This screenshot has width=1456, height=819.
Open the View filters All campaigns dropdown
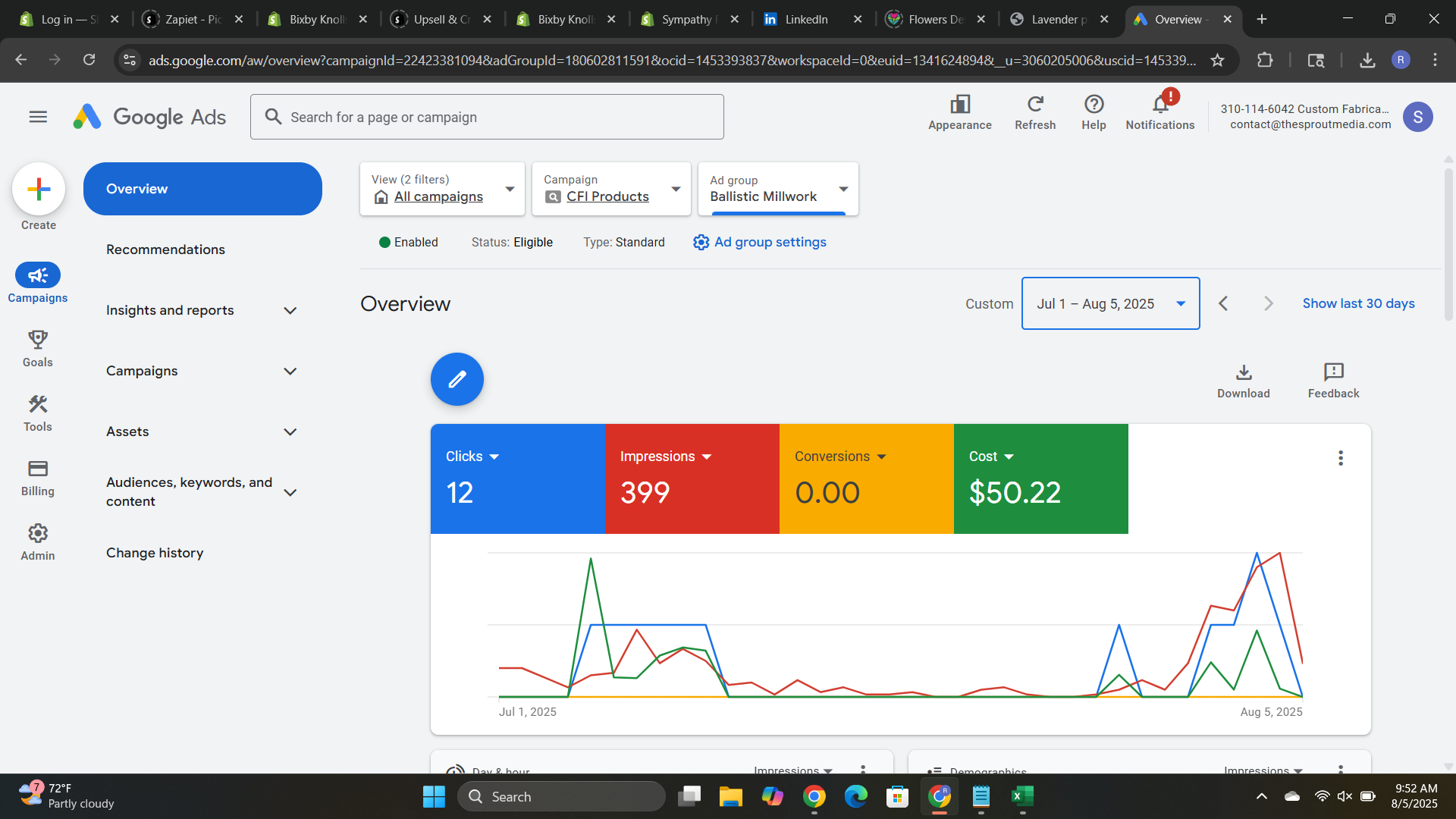point(442,189)
